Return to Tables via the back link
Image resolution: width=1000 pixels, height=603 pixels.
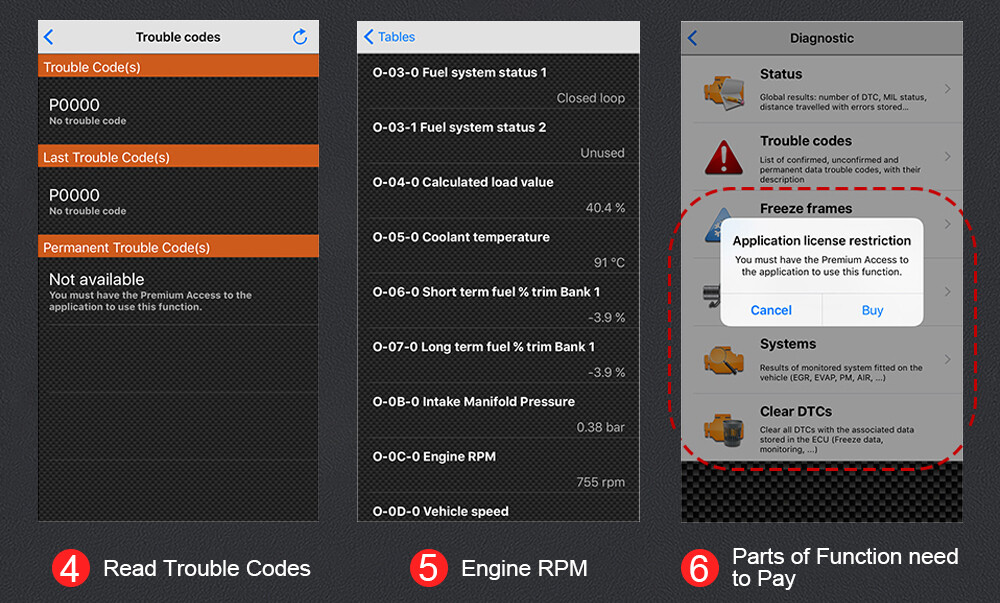(388, 37)
